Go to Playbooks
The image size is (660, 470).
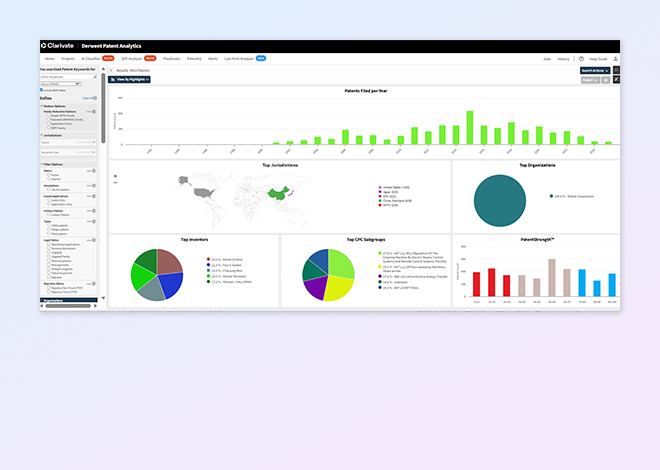point(171,58)
